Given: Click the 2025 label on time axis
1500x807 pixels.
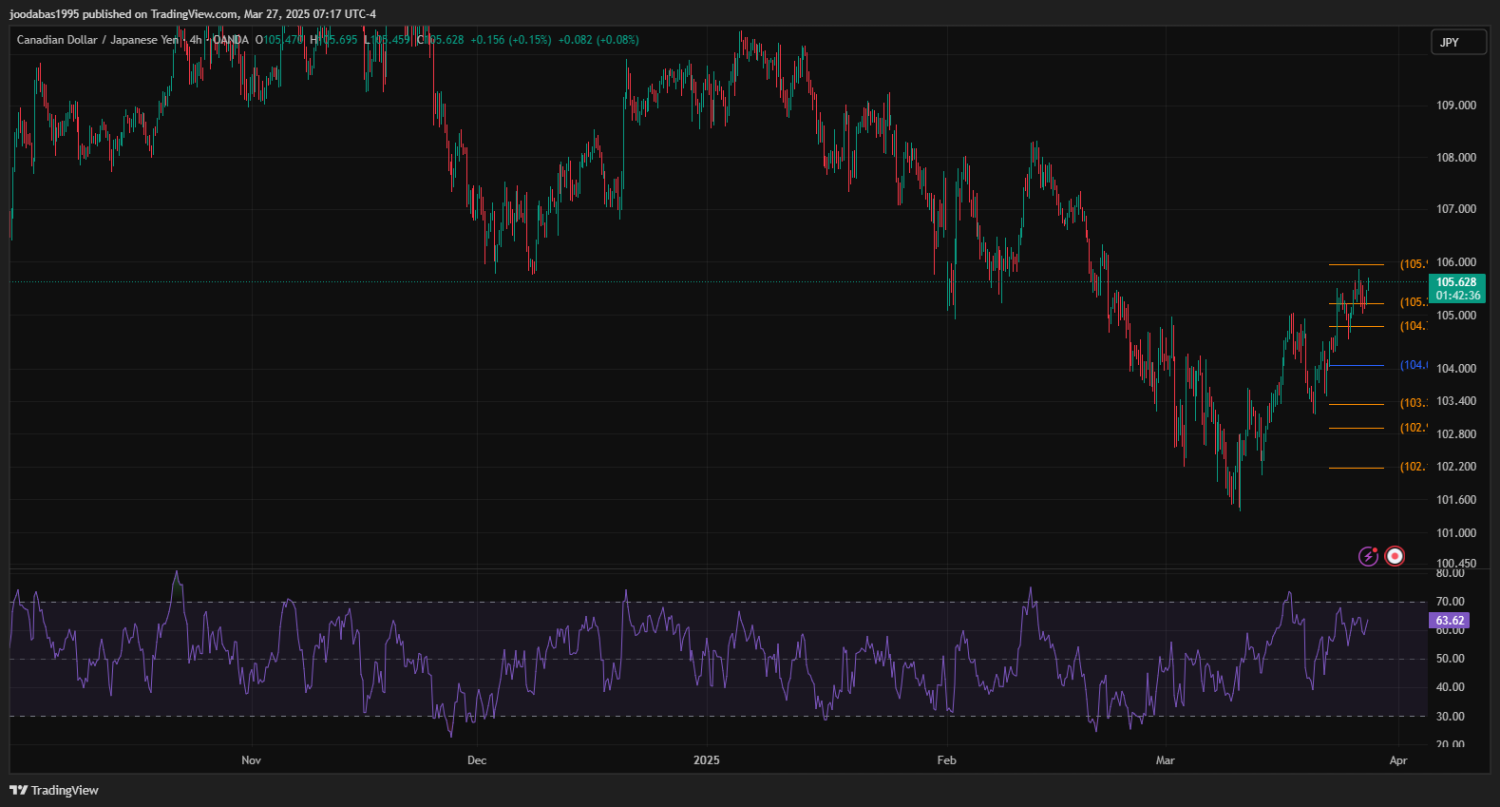Looking at the screenshot, I should click(x=707, y=760).
